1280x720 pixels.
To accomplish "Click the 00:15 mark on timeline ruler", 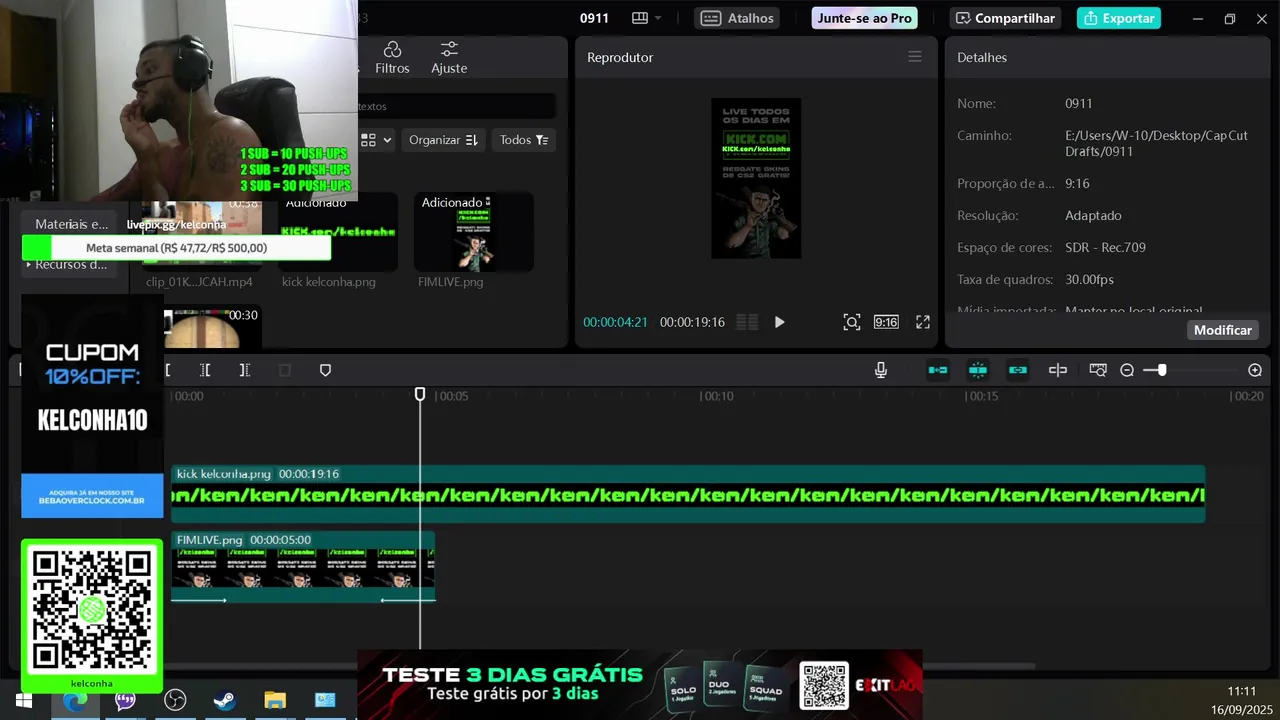I will click(x=981, y=396).
